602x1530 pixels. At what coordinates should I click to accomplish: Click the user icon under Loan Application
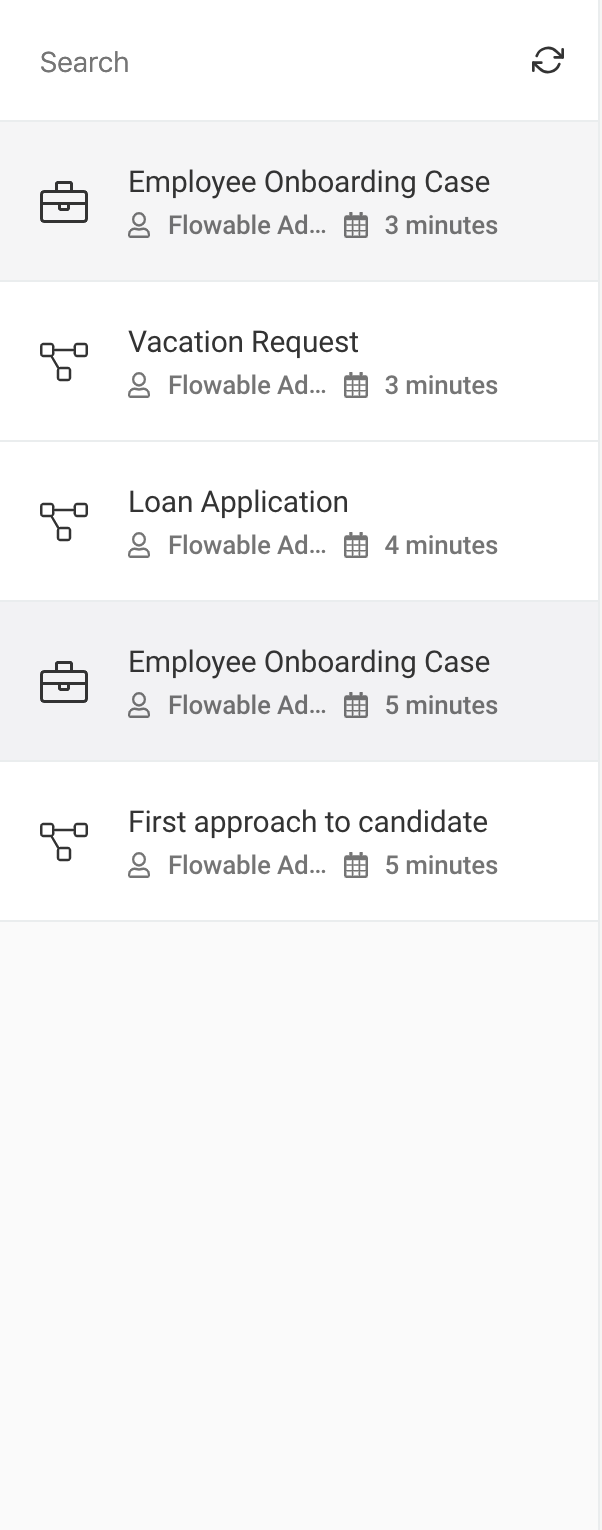(138, 545)
